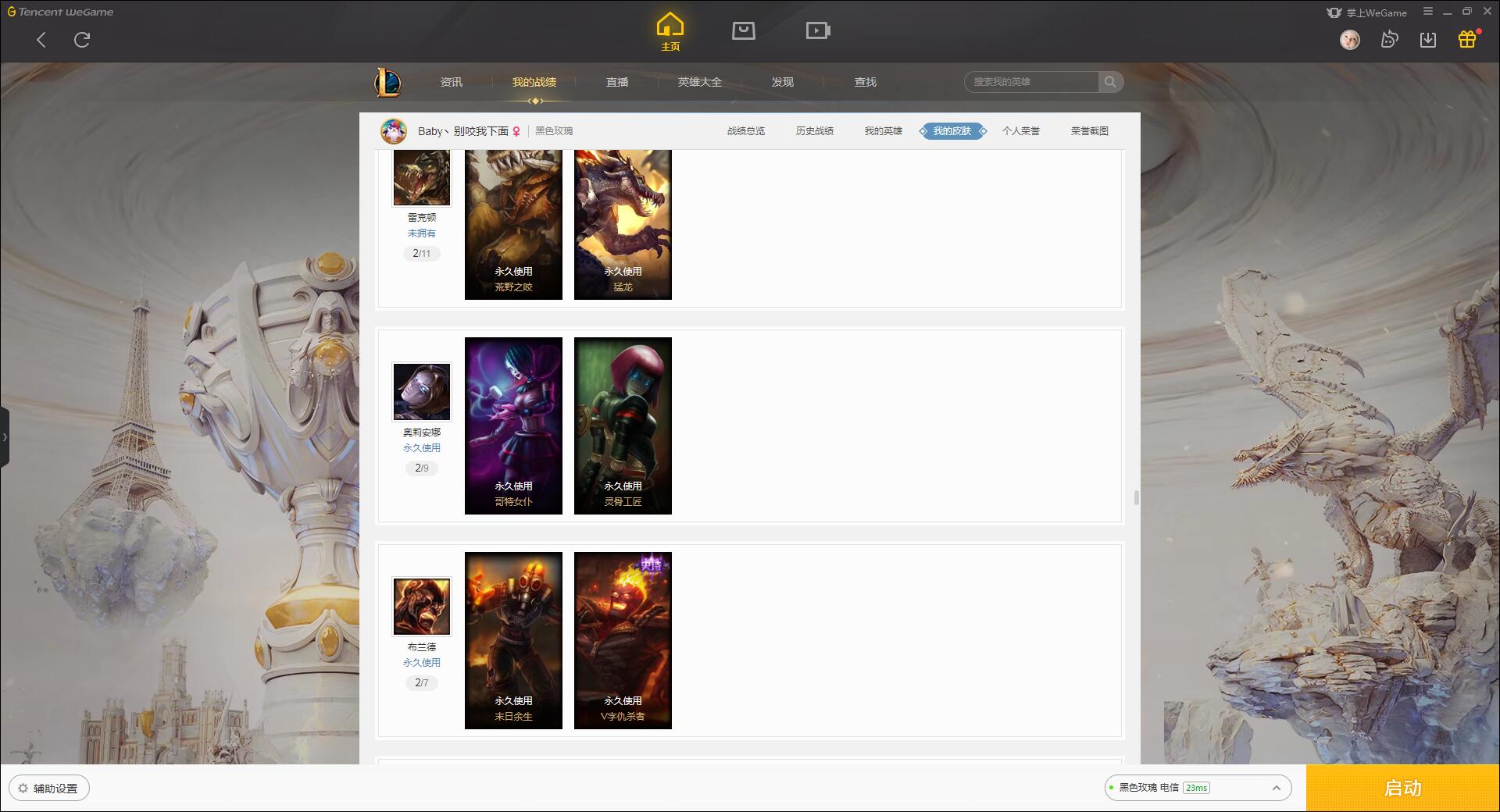Open 末日余生 skin card
Screen dimensions: 1500x812
[513, 640]
